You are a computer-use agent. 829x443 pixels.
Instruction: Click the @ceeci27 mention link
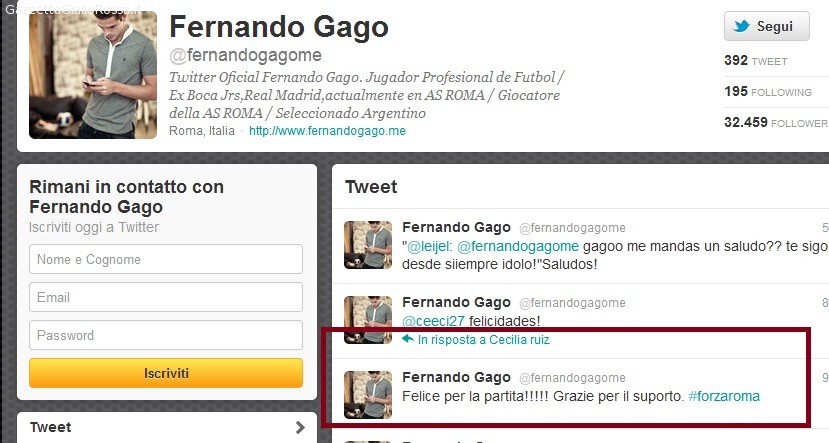434,321
